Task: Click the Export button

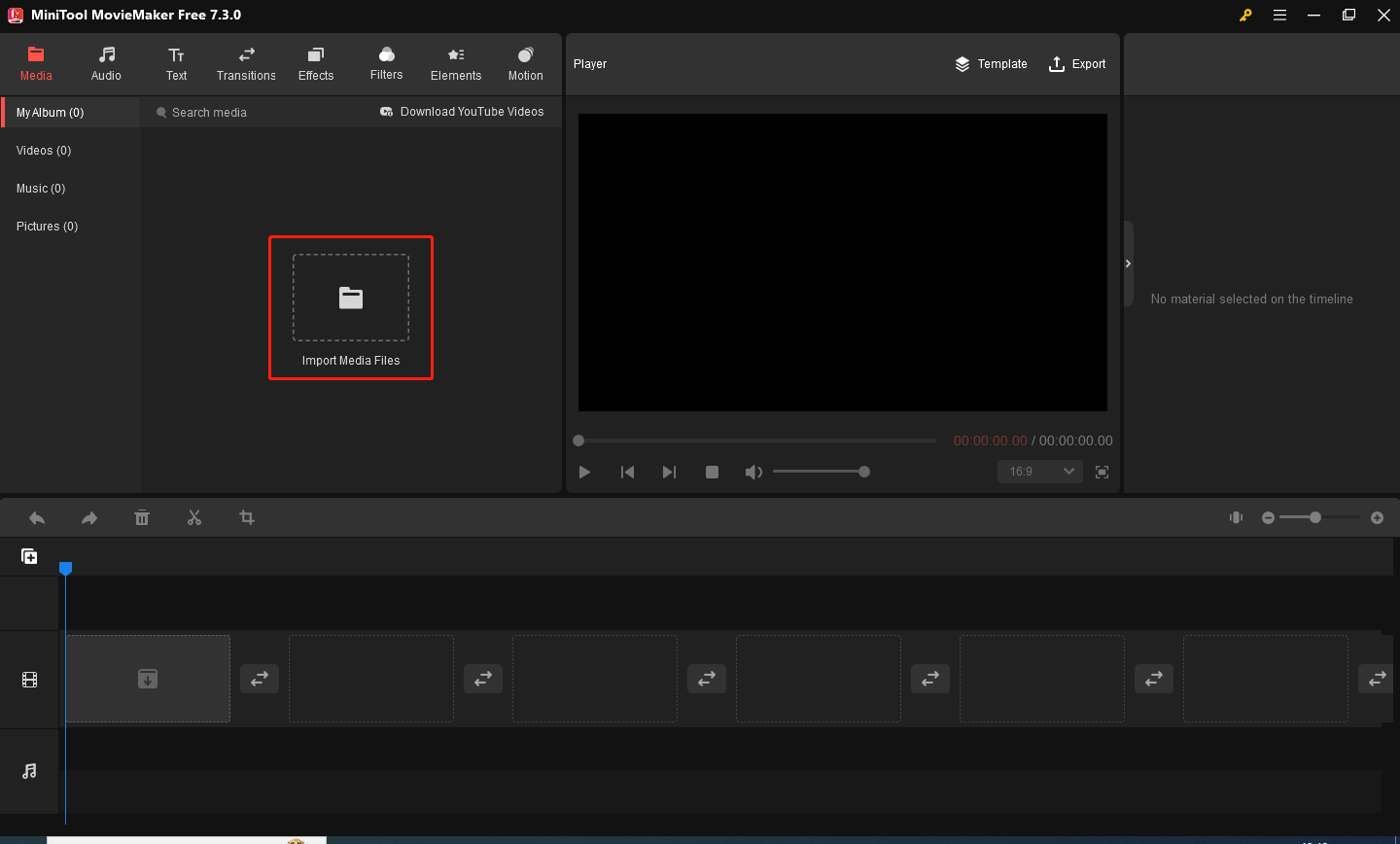Action: (x=1077, y=64)
